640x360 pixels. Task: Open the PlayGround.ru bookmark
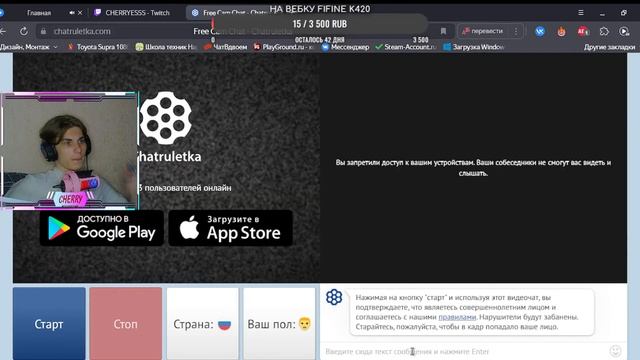pyautogui.click(x=283, y=47)
